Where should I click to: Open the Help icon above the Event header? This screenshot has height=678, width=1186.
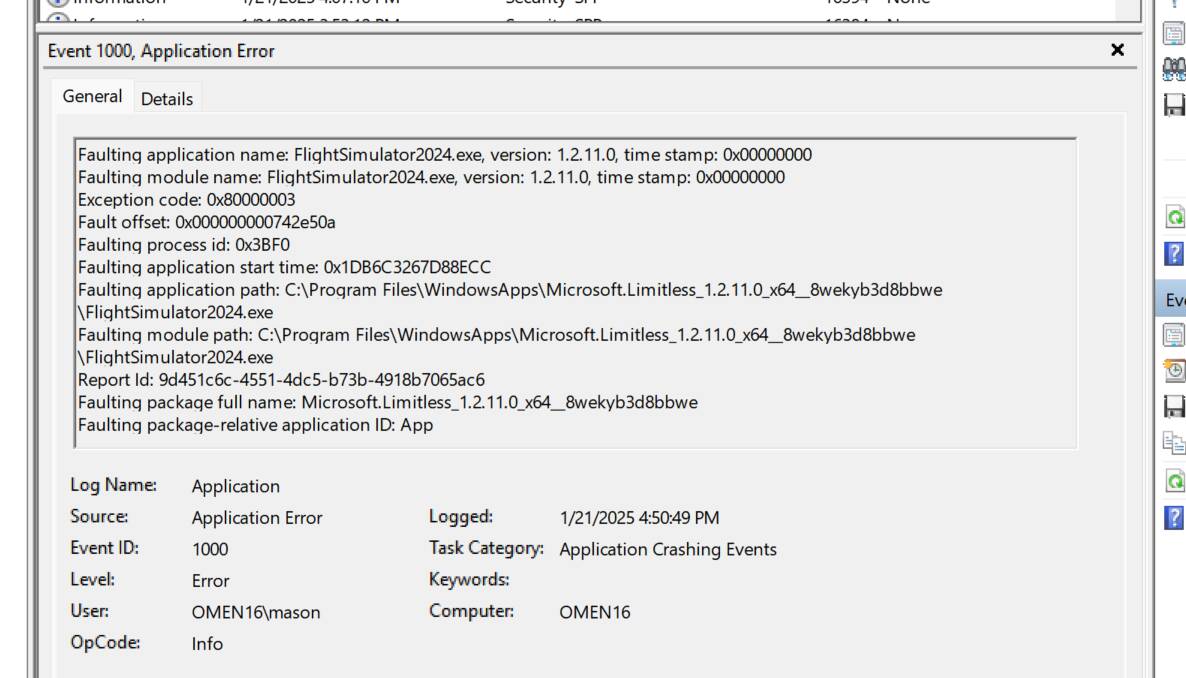coord(1175,253)
